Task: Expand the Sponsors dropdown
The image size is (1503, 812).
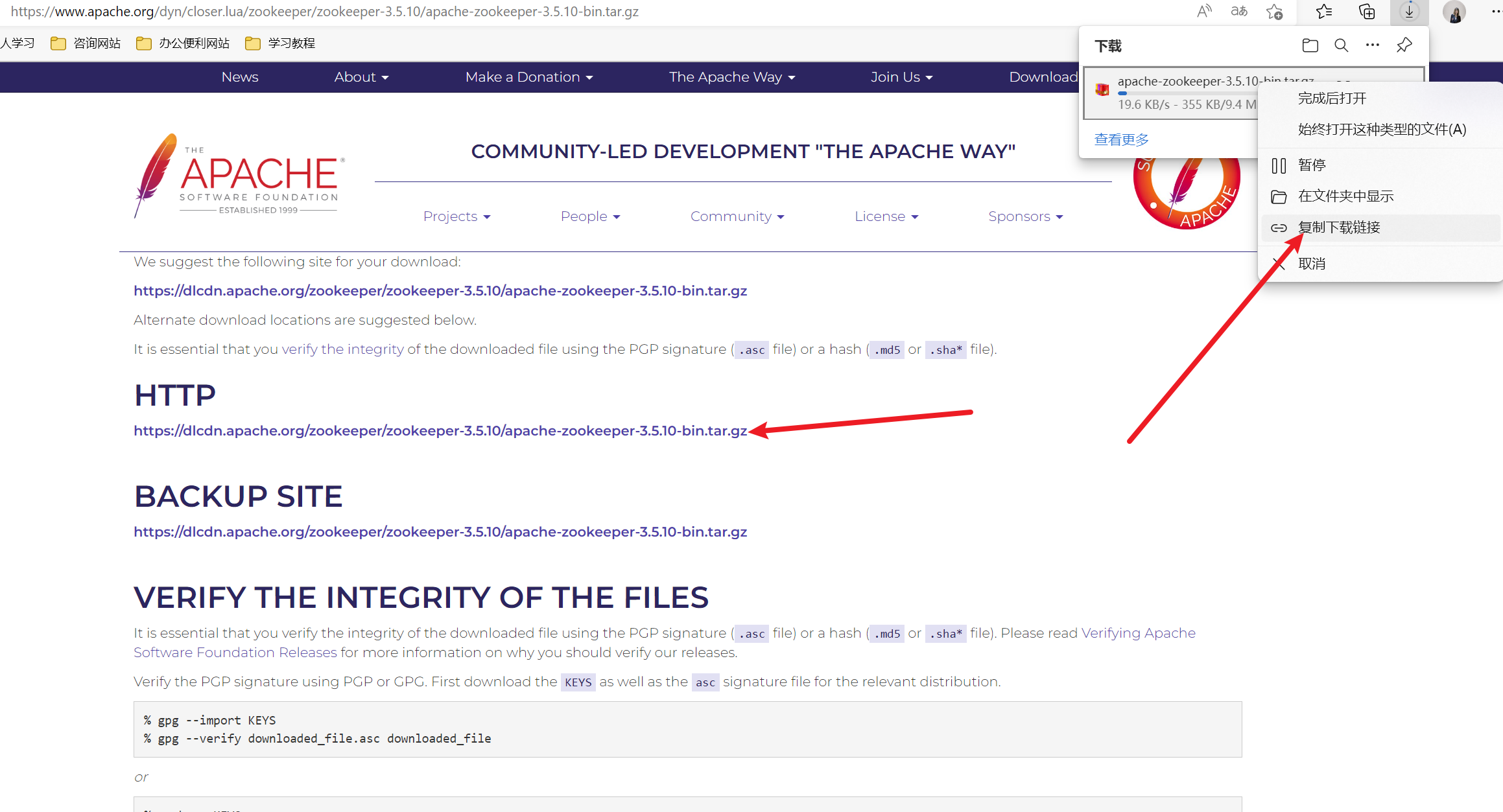Action: click(1025, 216)
